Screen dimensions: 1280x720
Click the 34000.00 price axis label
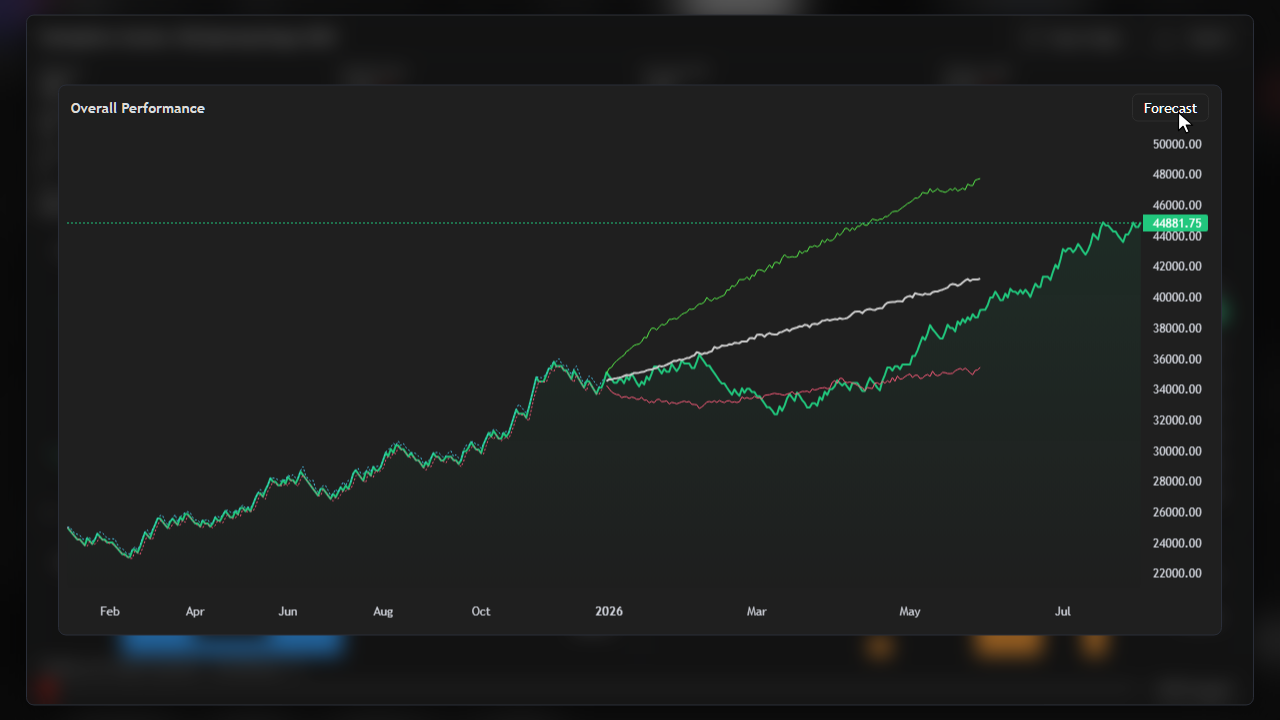pyautogui.click(x=1177, y=389)
